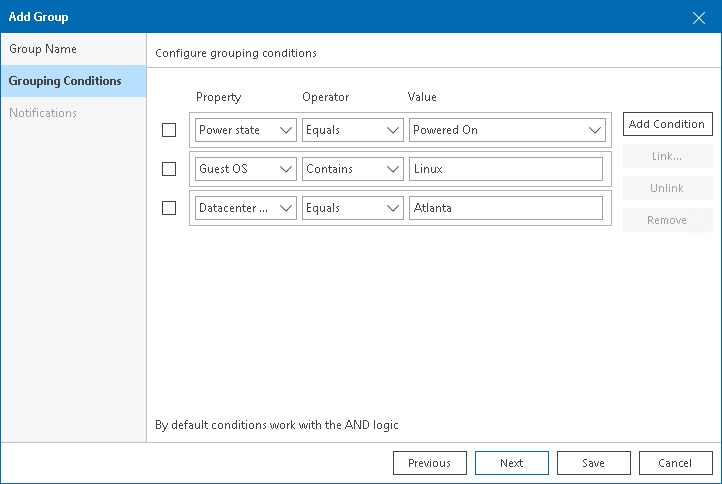722x484 pixels.
Task: Open the Guest OS property dropdown
Action: click(246, 169)
